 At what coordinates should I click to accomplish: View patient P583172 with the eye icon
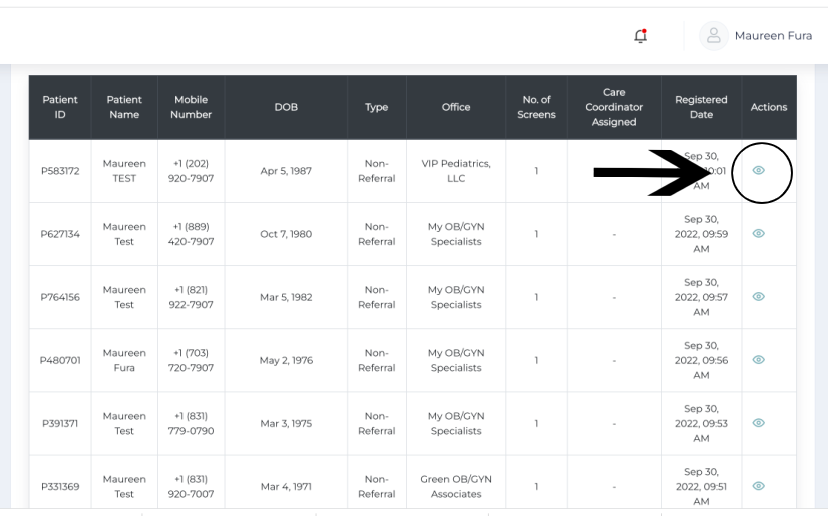click(x=758, y=170)
